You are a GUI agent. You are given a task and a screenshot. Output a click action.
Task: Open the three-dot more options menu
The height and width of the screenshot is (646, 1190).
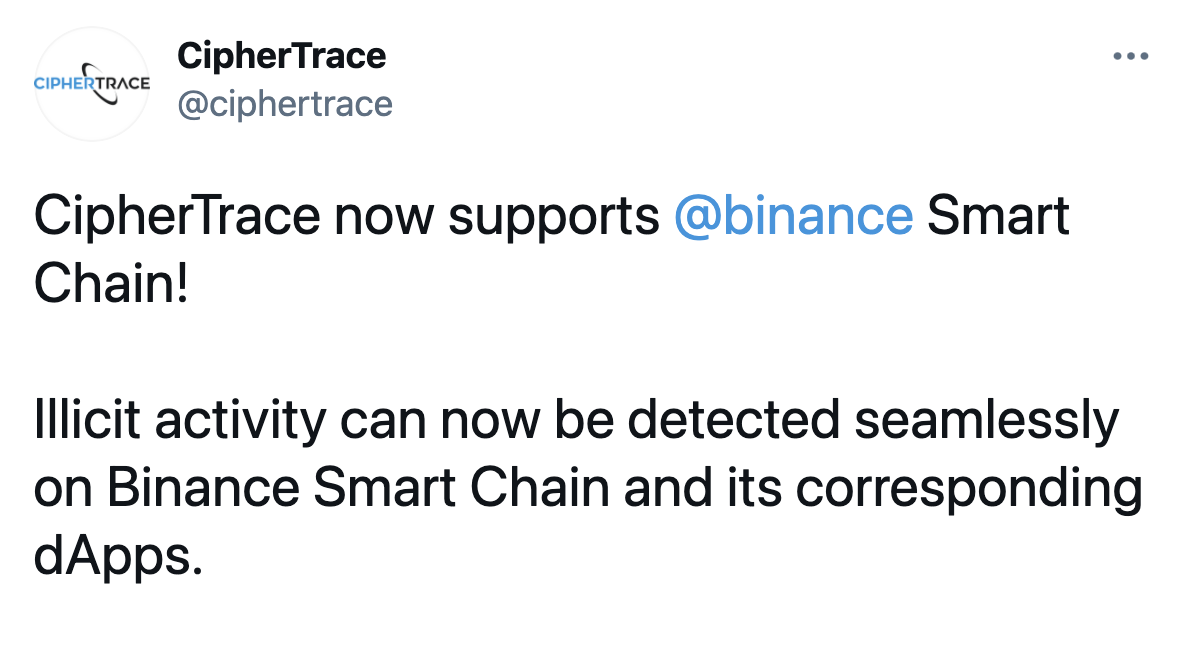[1131, 56]
